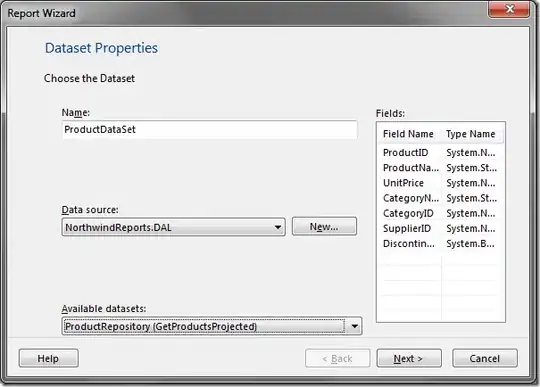Viewport: 540px width, 387px height.
Task: Click System.N... type of SupplierID row
Action: 471,228
